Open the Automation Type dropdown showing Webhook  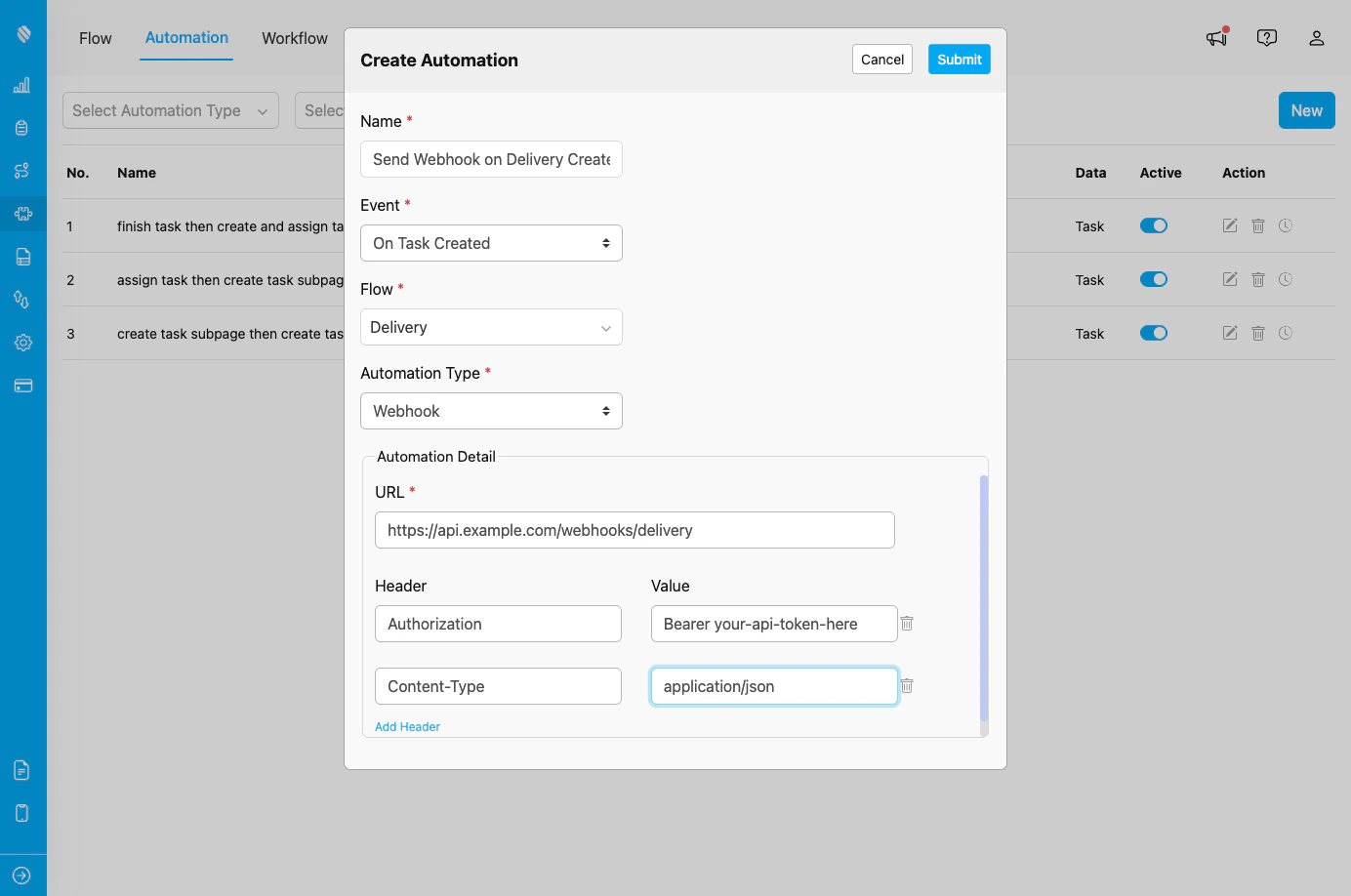490,410
